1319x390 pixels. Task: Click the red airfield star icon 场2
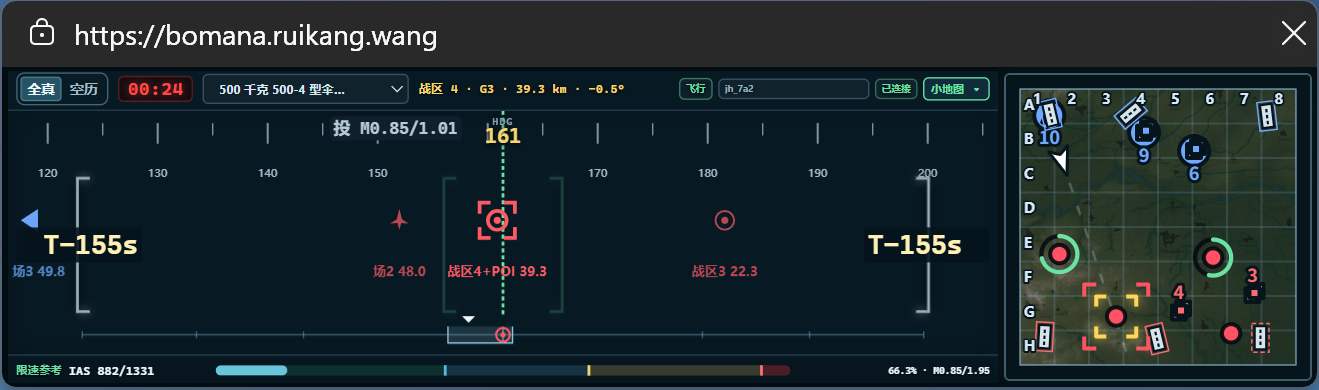pos(399,220)
